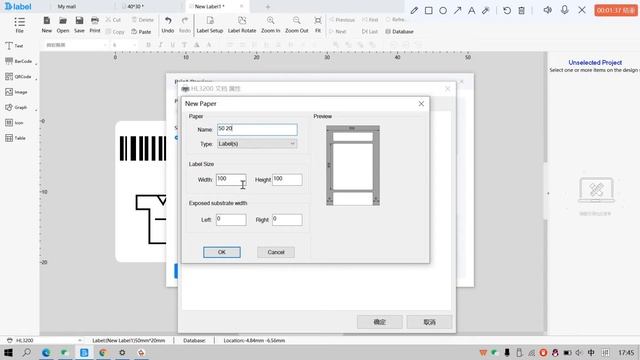Pick the recorder text annotation tool
This screenshot has height=360, width=640.
[471, 11]
